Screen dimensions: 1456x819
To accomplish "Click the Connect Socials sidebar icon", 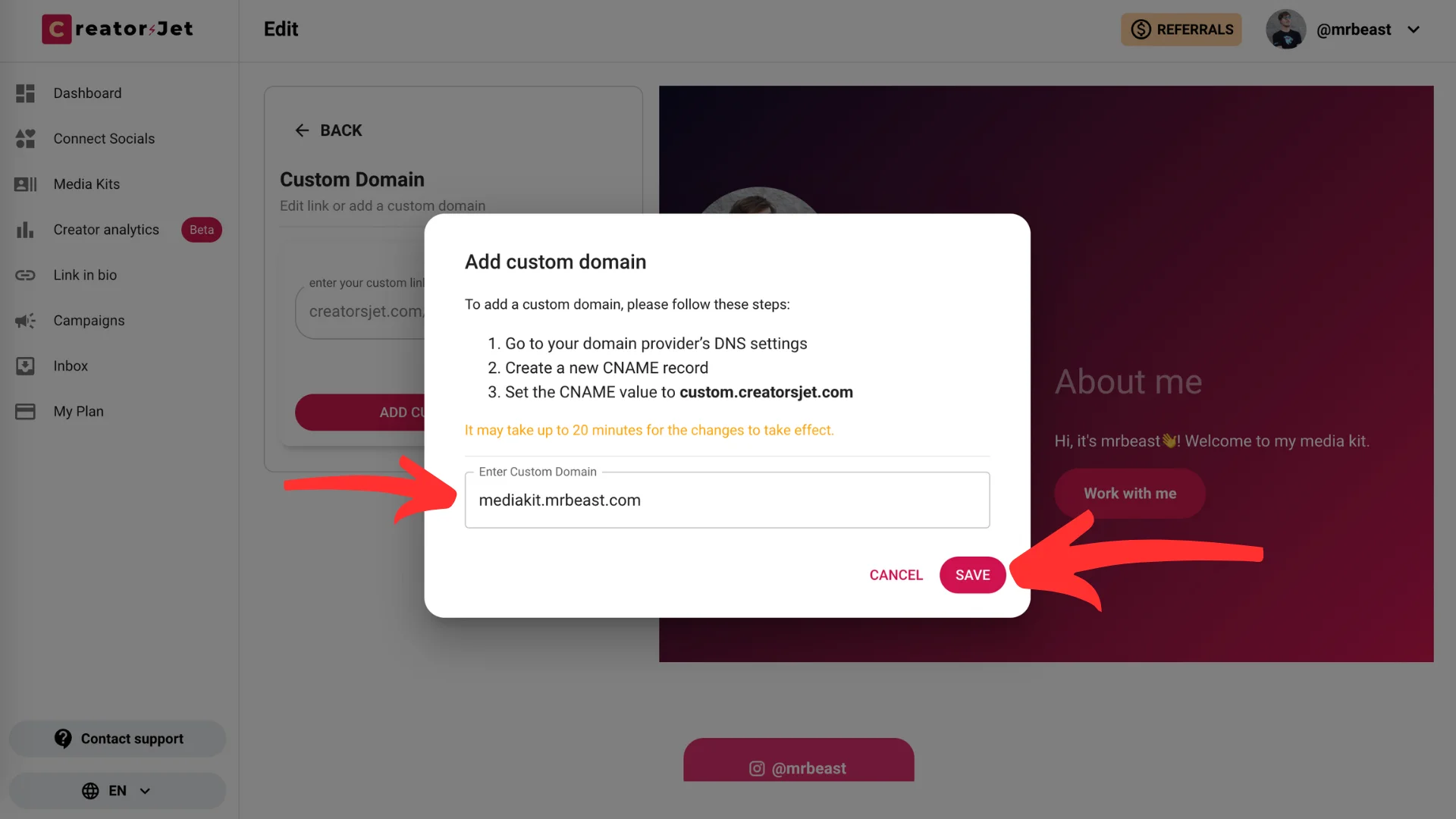I will pos(25,138).
